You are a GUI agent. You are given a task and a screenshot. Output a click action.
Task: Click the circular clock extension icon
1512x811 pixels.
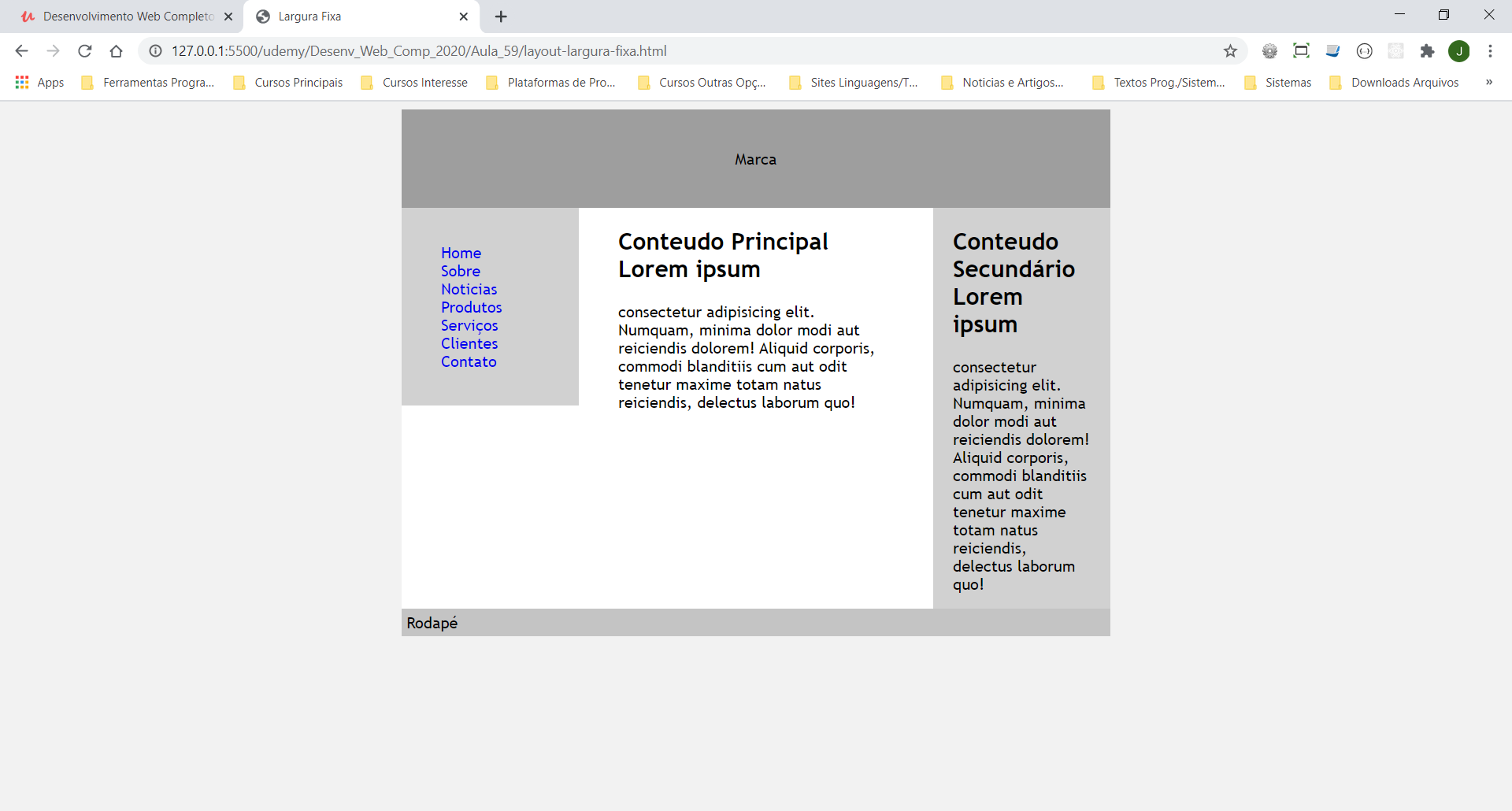click(1364, 51)
